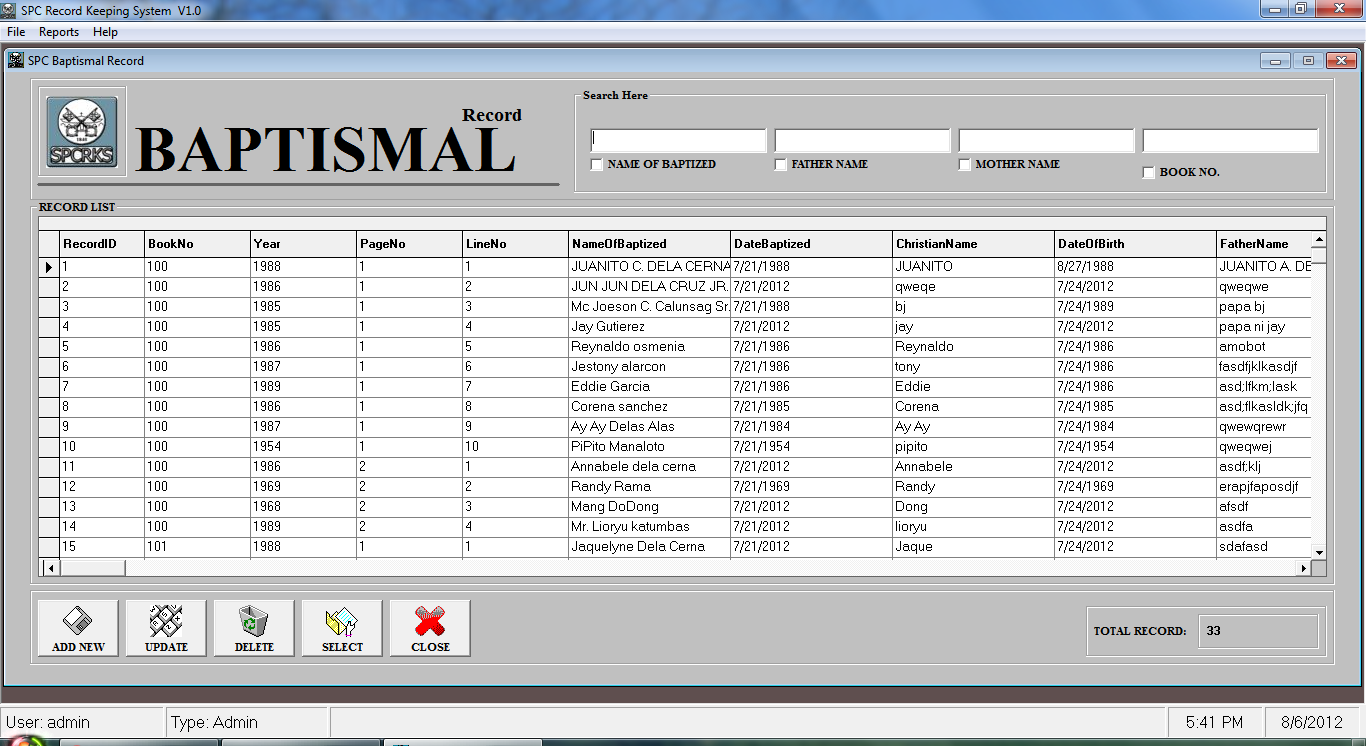Enable the NAME OF BAPTIZED checkbox
Screen dimensions: 1366x746
tap(597, 164)
